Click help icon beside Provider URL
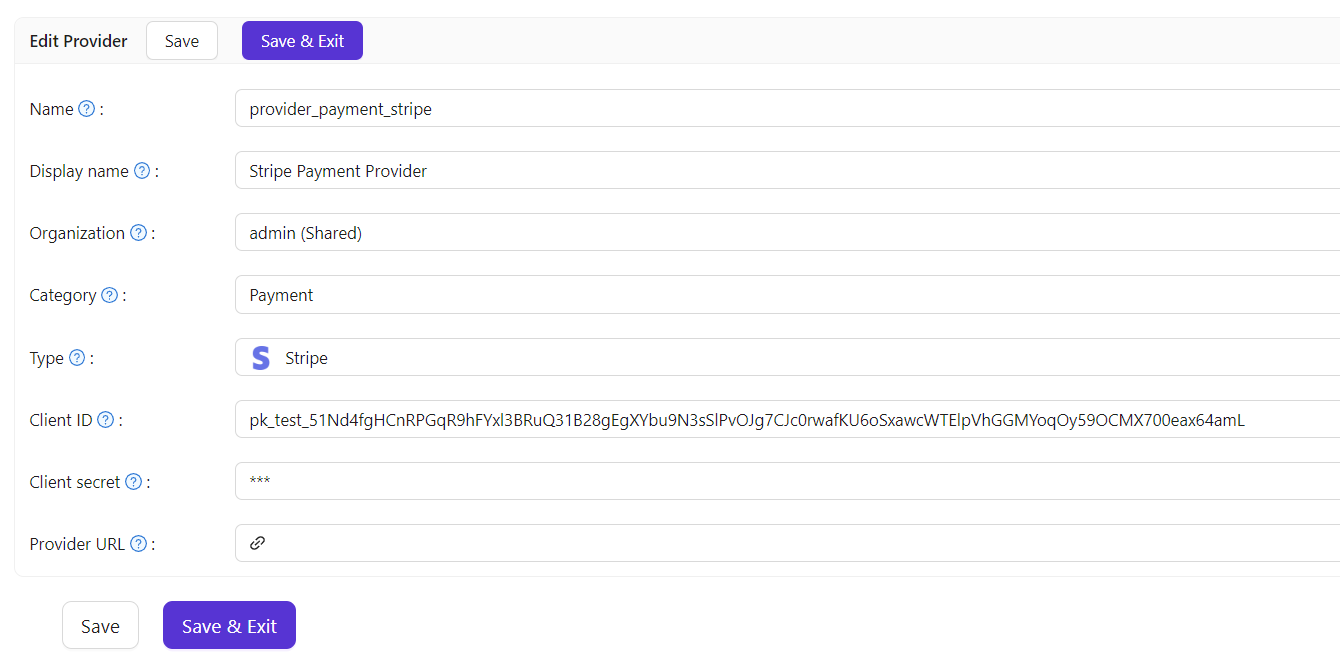Screen dimensions: 1340x670 pyautogui.click(x=139, y=544)
